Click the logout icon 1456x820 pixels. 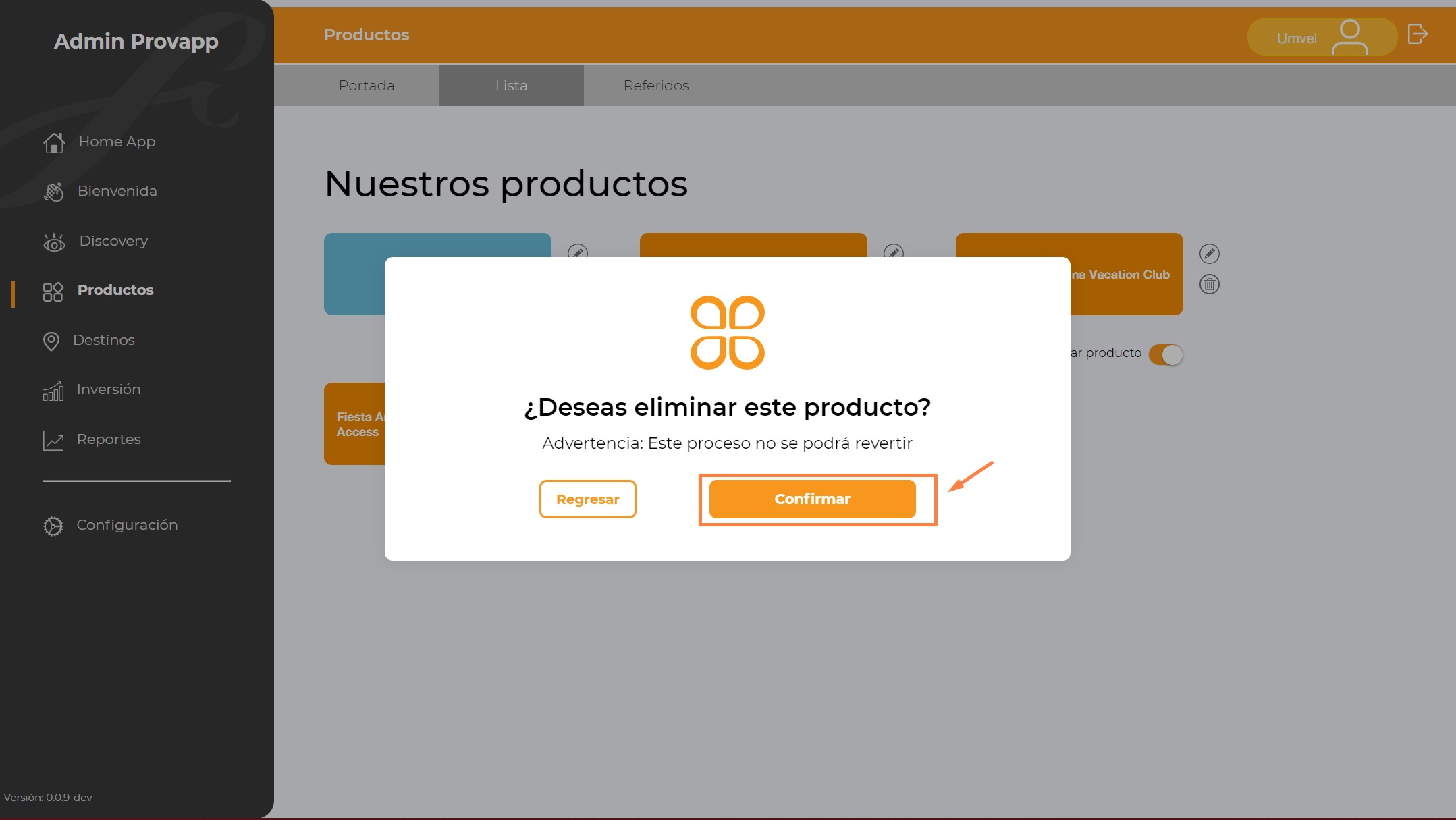1418,34
